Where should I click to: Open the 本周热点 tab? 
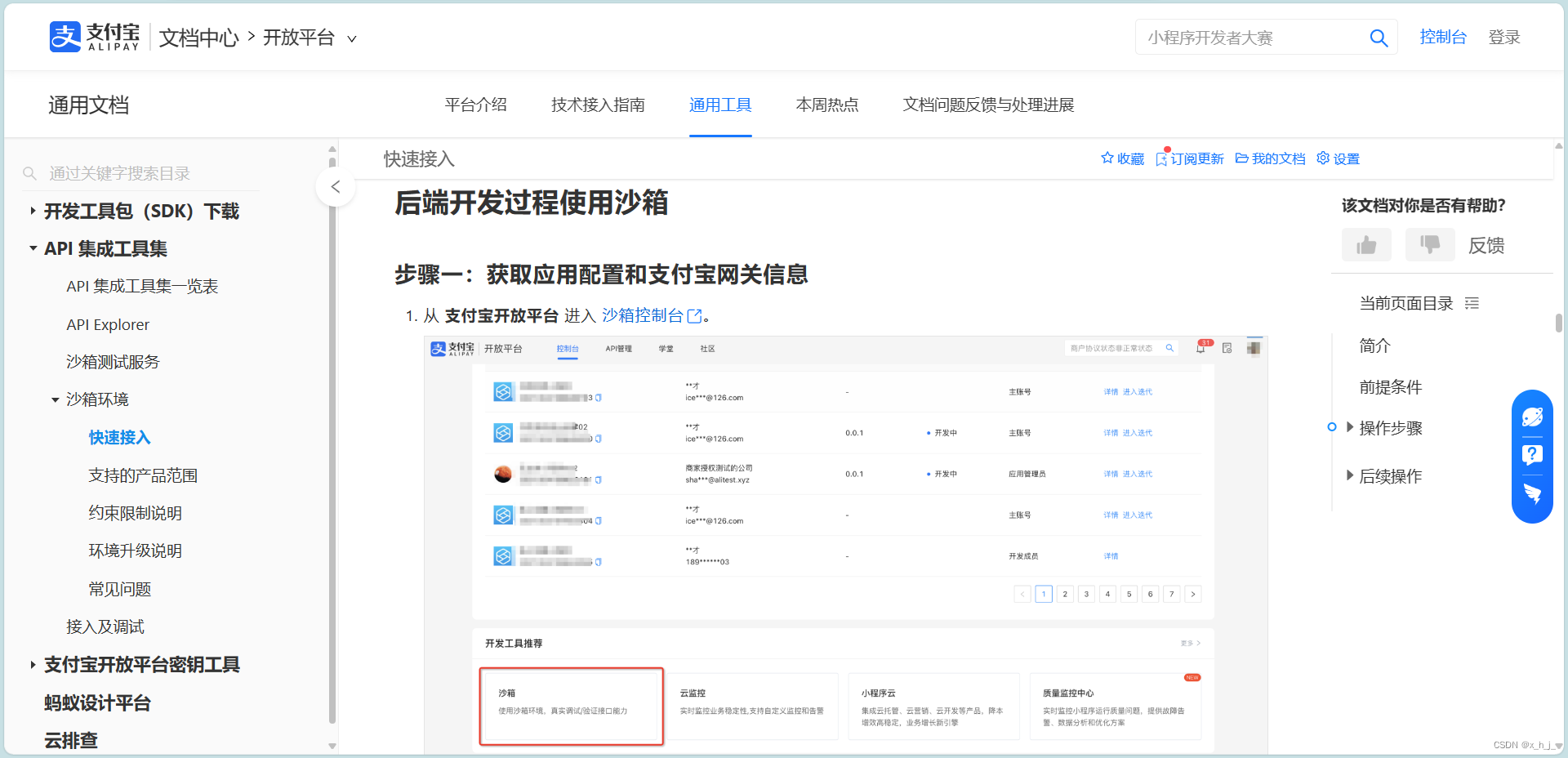[x=827, y=105]
